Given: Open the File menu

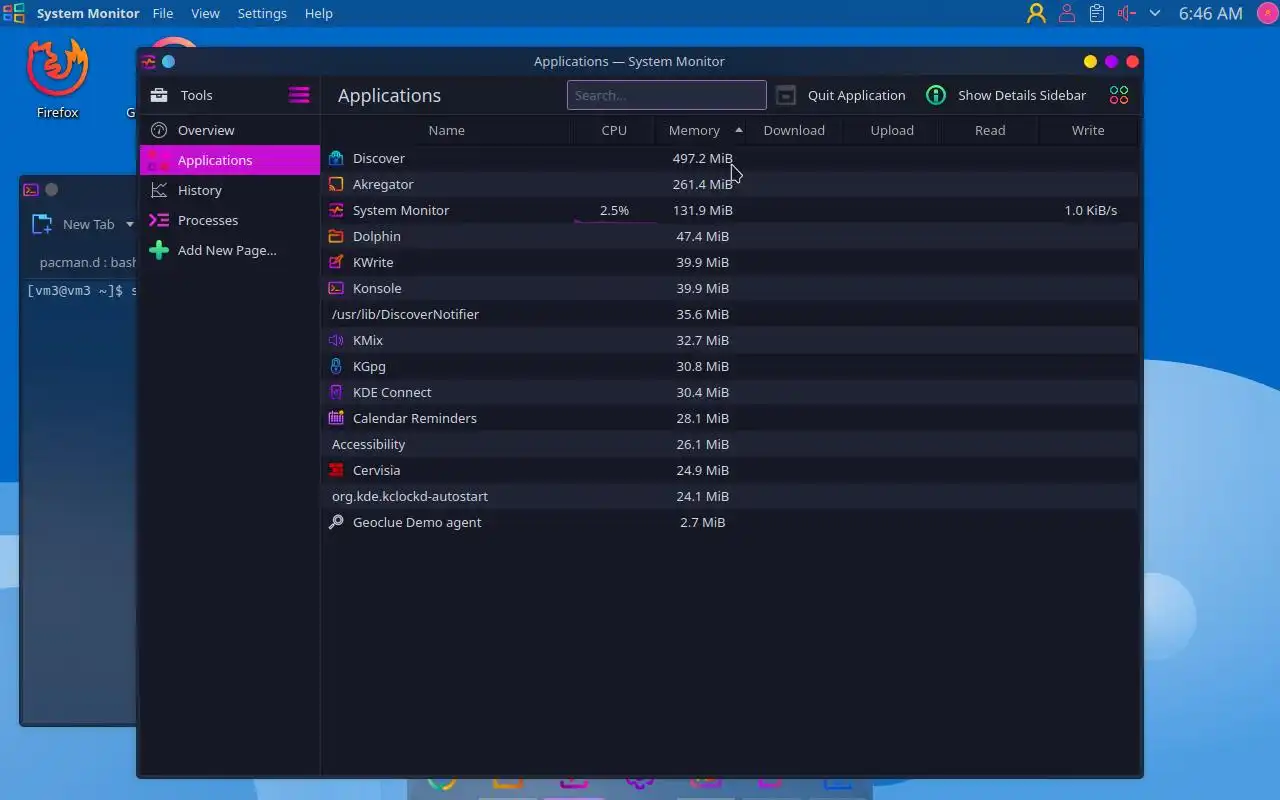Looking at the screenshot, I should (163, 13).
